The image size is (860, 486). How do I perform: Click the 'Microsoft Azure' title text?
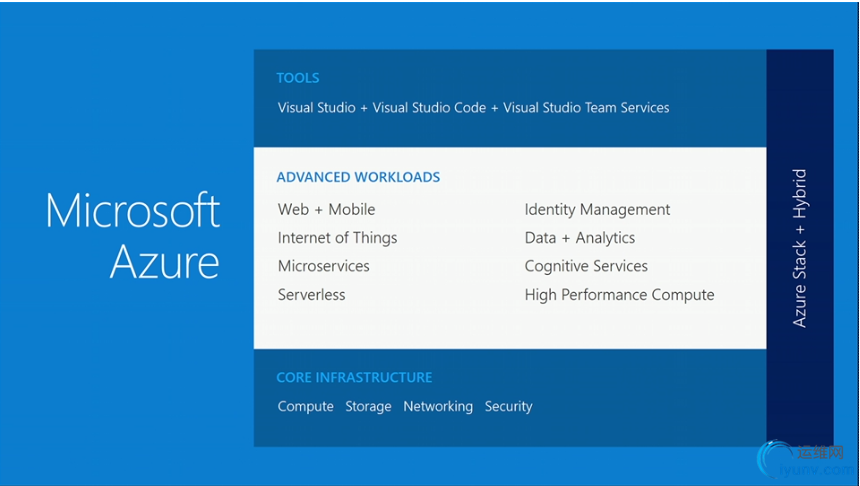(x=133, y=235)
